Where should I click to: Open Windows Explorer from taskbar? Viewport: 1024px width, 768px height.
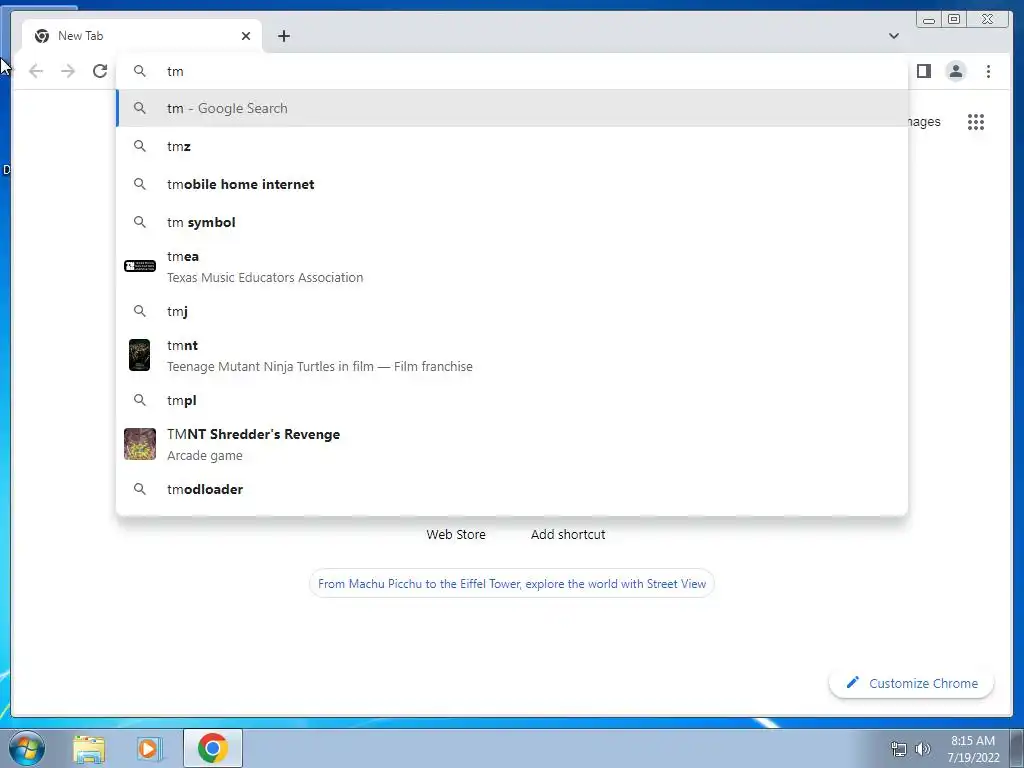pos(89,748)
